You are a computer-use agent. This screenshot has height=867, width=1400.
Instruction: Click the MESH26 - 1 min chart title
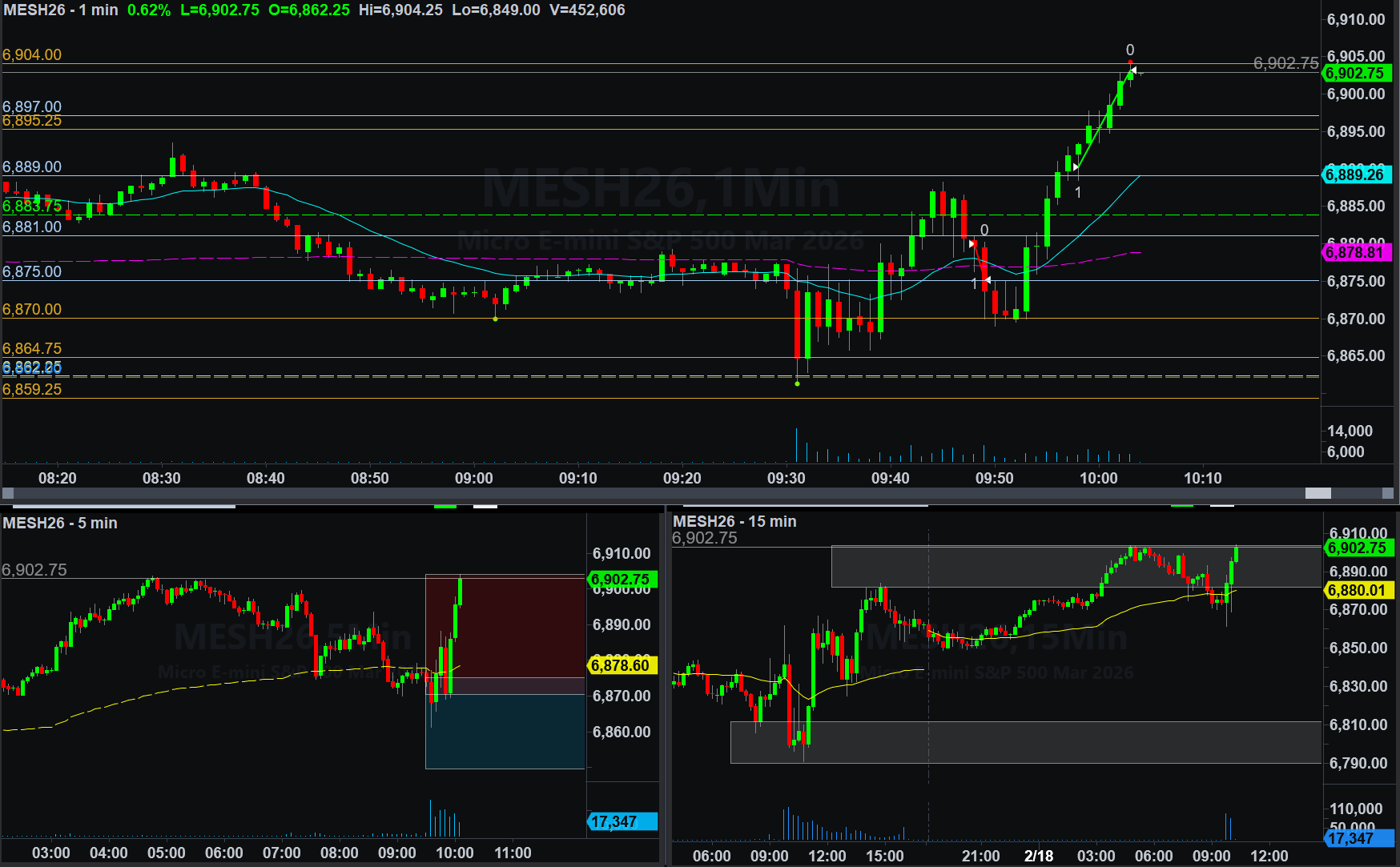[x=61, y=10]
